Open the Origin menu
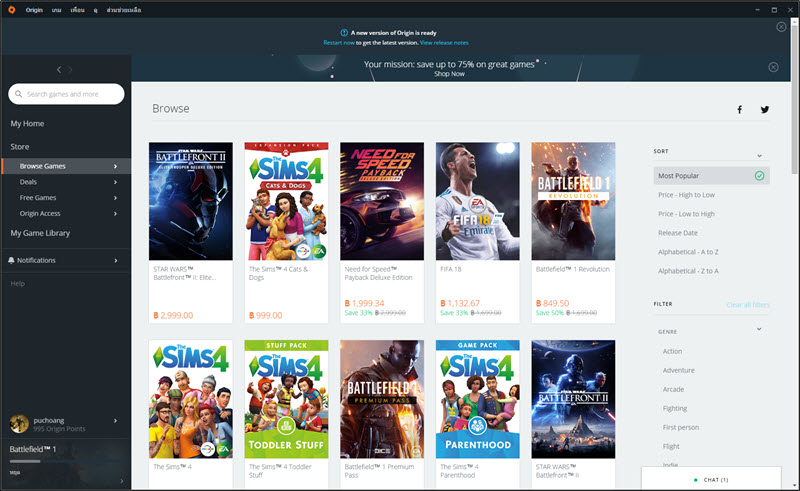 coord(34,10)
